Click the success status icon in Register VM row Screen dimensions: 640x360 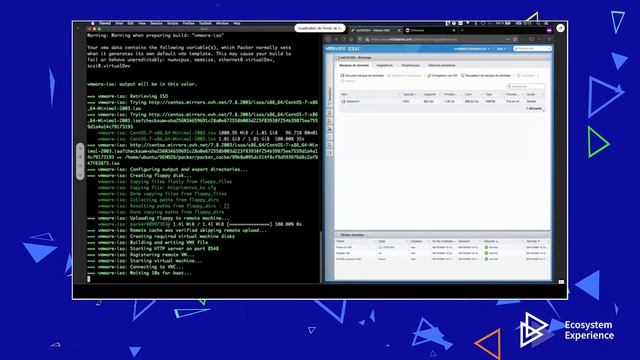[x=486, y=253]
